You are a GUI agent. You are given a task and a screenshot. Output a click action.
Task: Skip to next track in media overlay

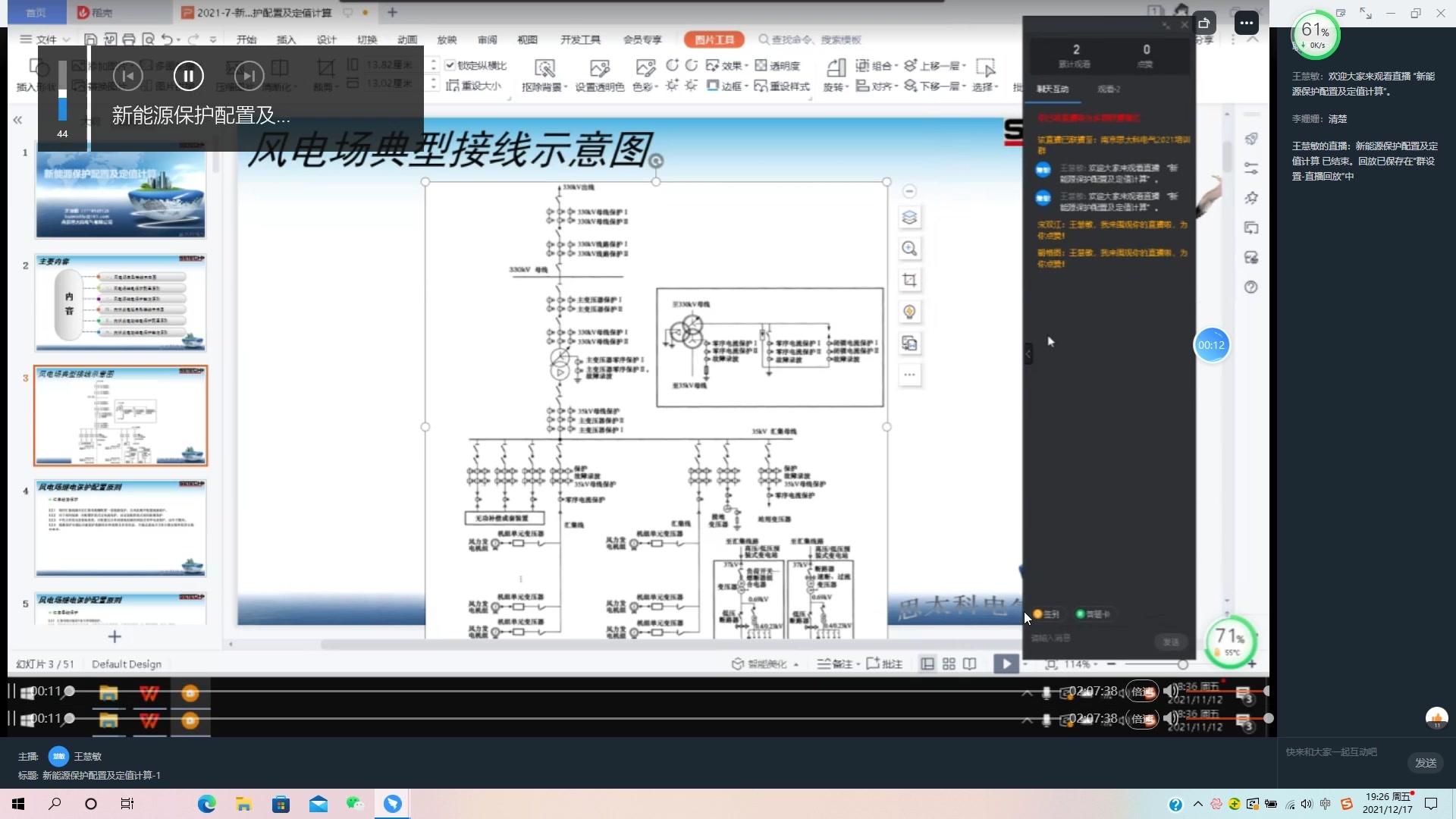(x=249, y=75)
